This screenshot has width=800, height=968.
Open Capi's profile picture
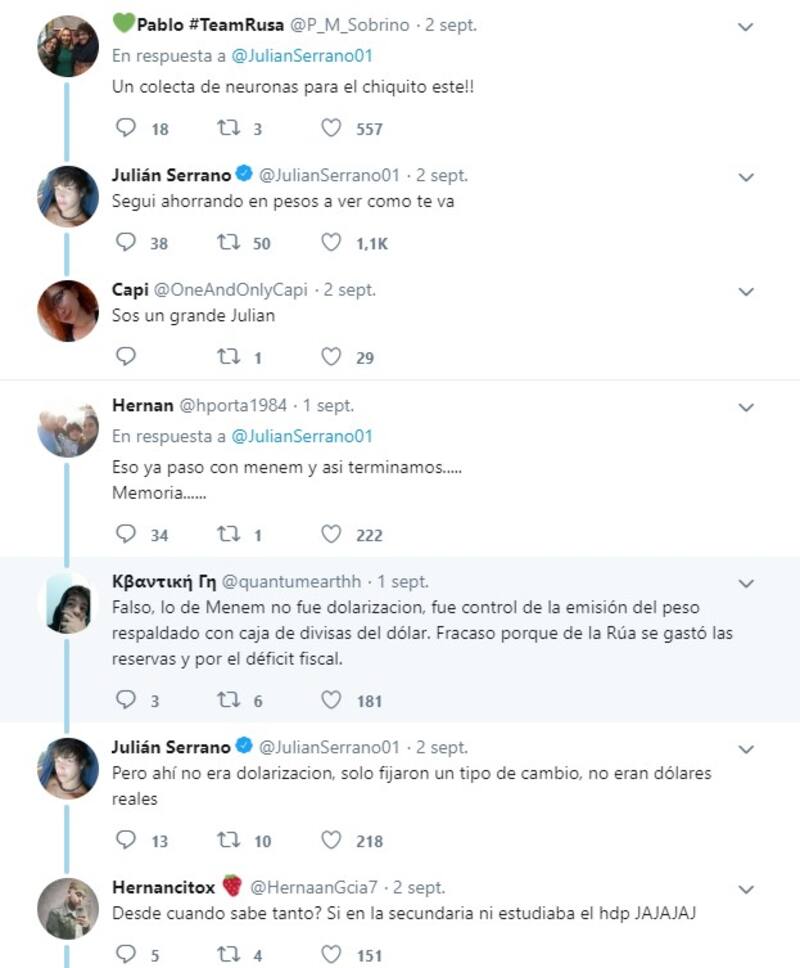(x=68, y=311)
